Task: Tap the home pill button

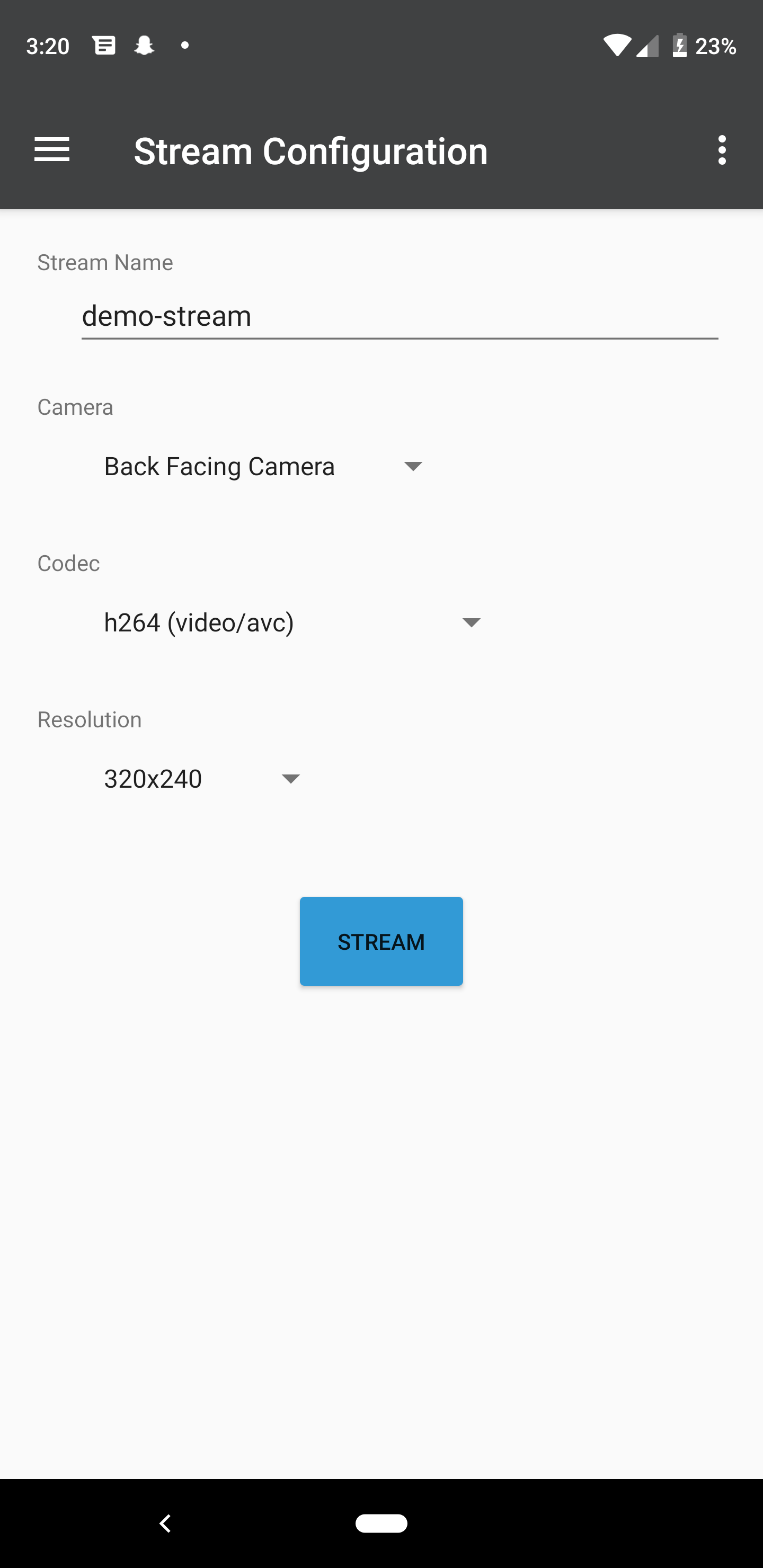Action: [381, 1523]
